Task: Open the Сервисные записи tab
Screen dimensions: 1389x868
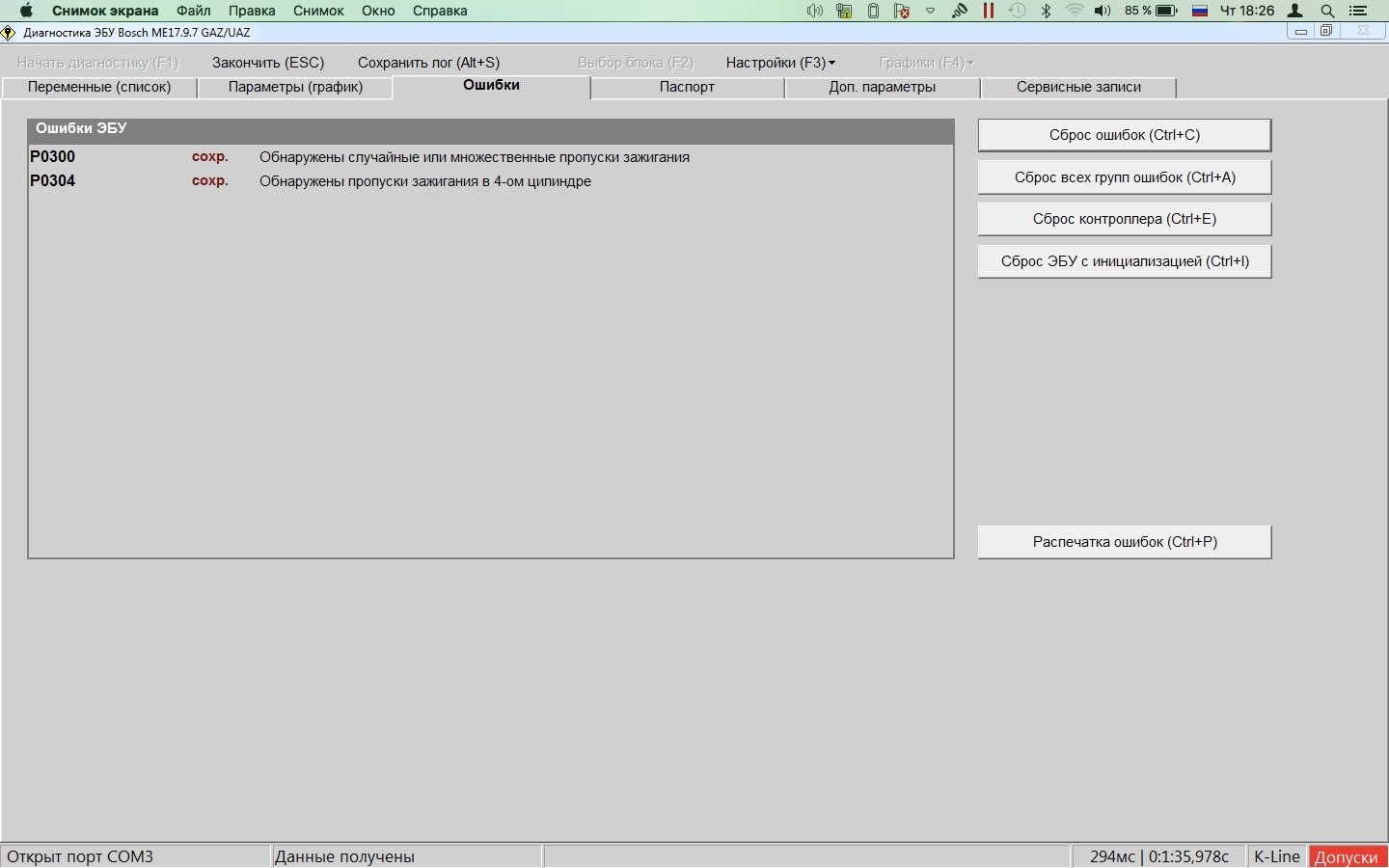Action: coord(1078,88)
